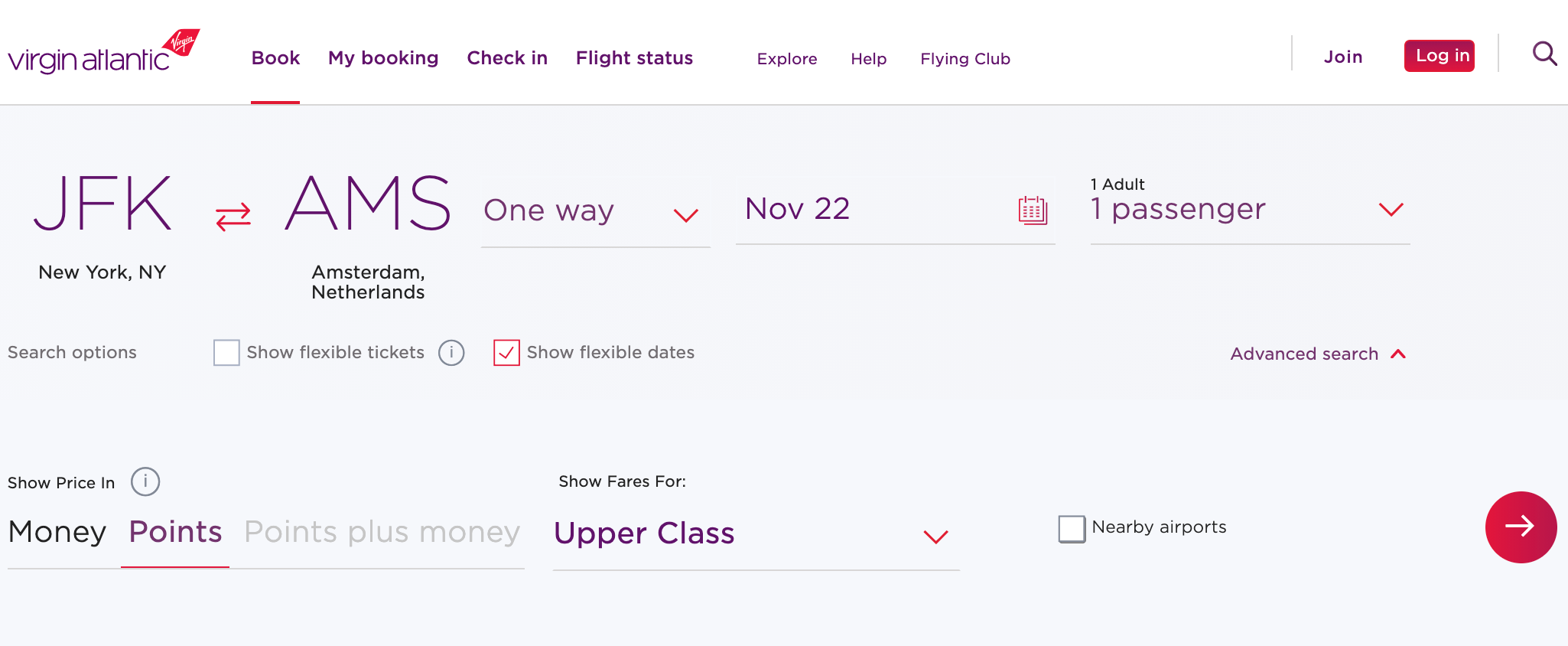Image resolution: width=1568 pixels, height=646 pixels.
Task: Click the Join link
Action: click(x=1343, y=57)
